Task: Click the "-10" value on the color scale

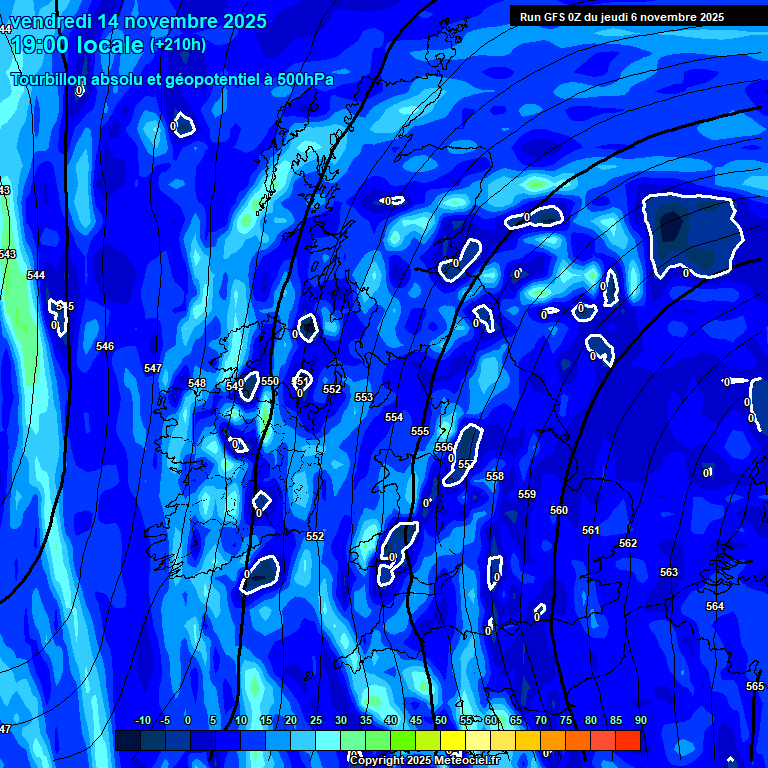Action: pyautogui.click(x=142, y=721)
